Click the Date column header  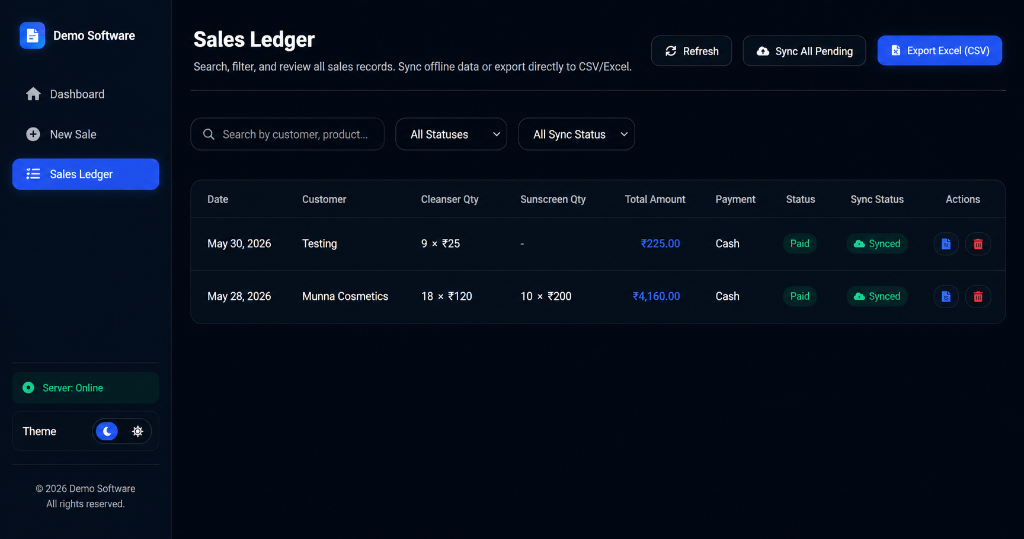[x=217, y=199]
